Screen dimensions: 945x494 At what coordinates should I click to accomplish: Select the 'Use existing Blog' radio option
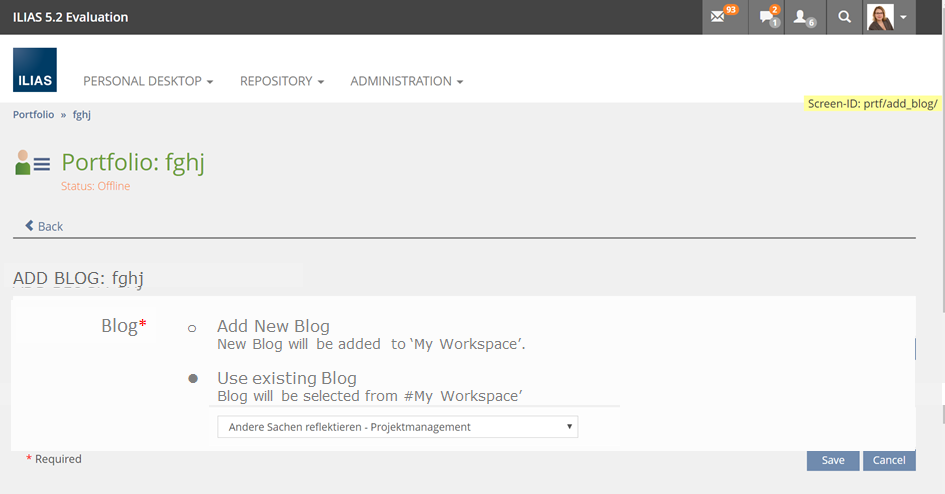coord(192,379)
